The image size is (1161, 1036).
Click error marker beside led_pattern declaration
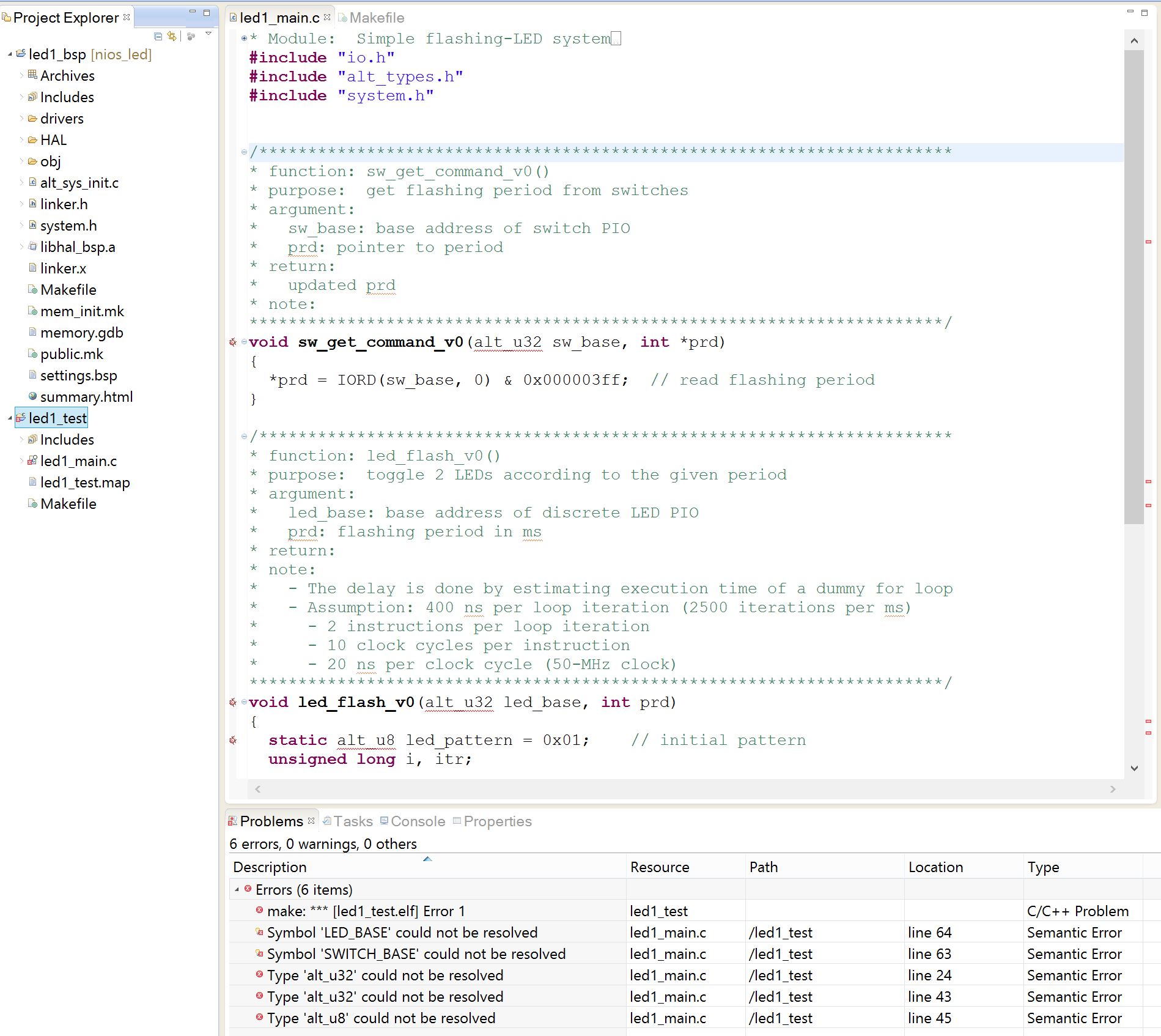click(232, 740)
